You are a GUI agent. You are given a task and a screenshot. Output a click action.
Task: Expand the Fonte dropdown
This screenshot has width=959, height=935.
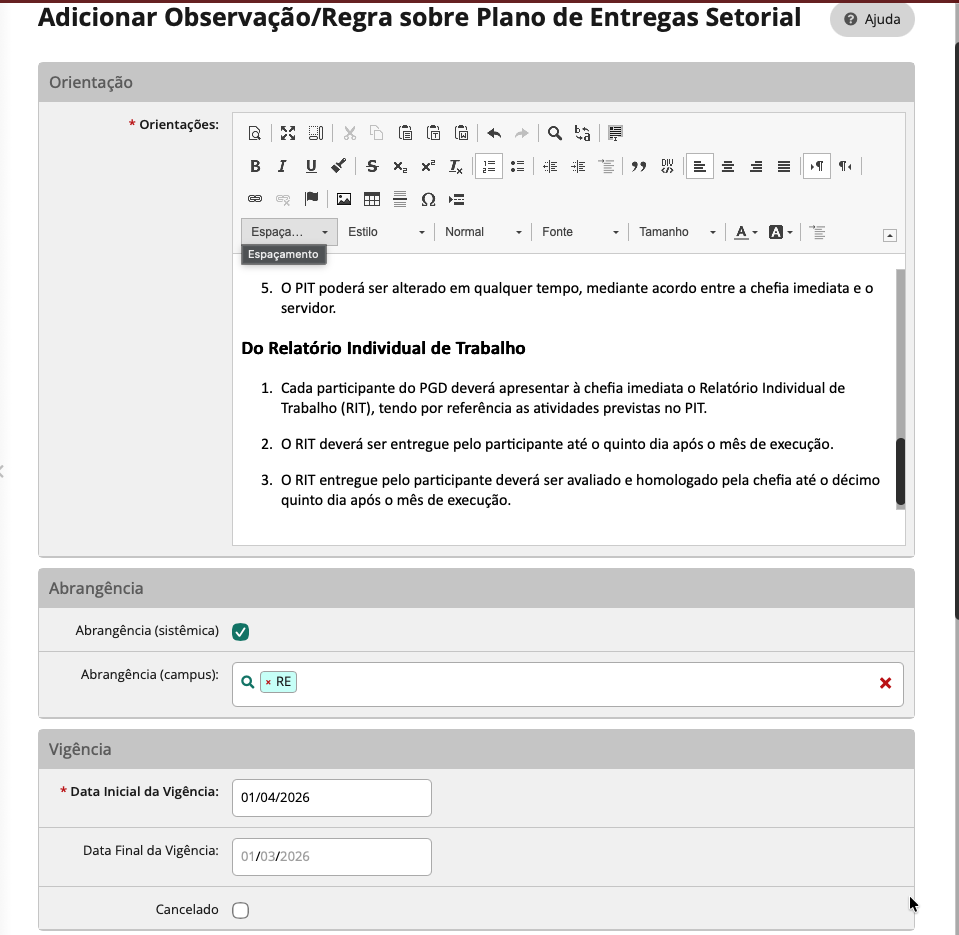[580, 232]
